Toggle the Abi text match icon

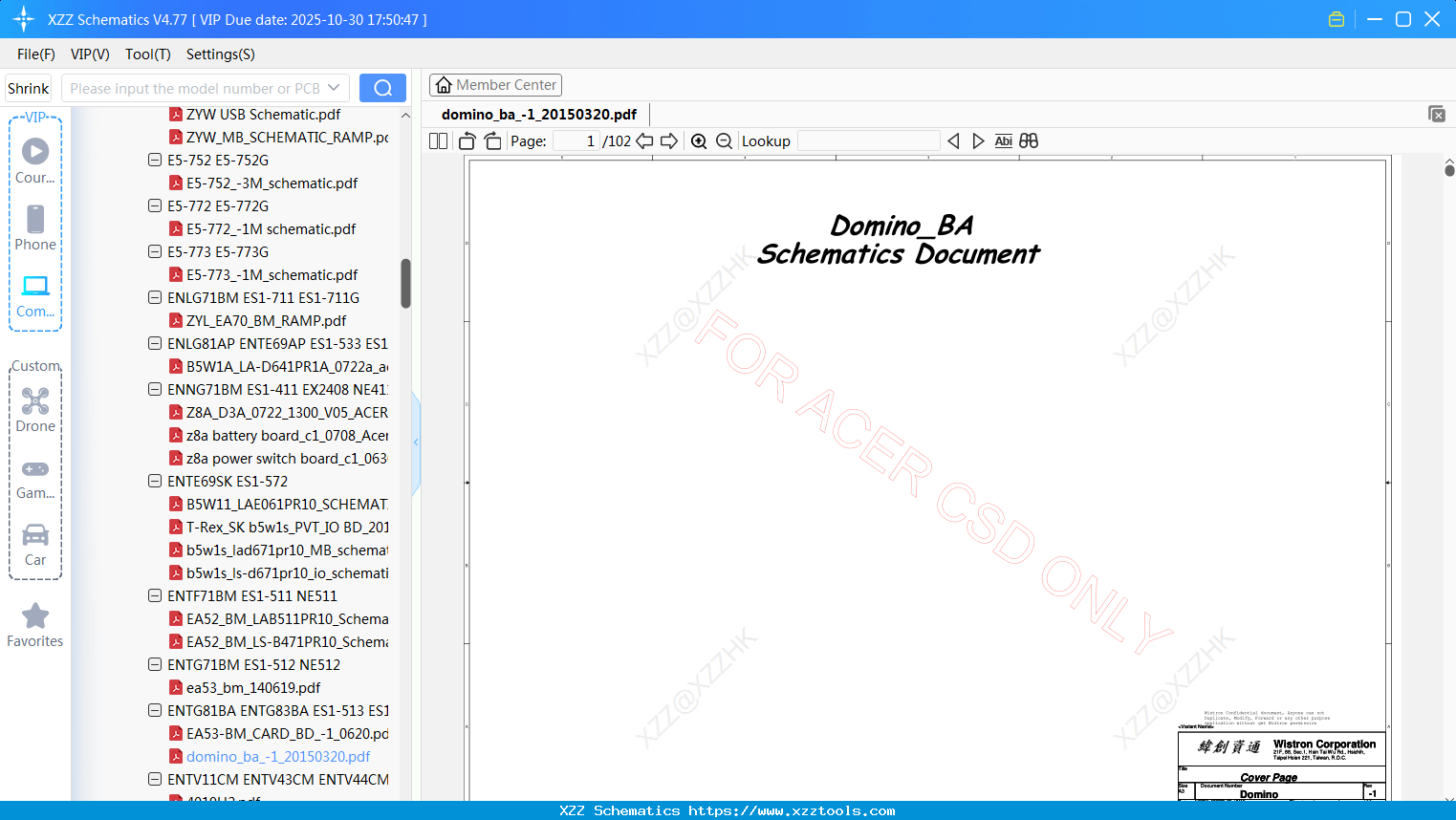click(x=1003, y=141)
